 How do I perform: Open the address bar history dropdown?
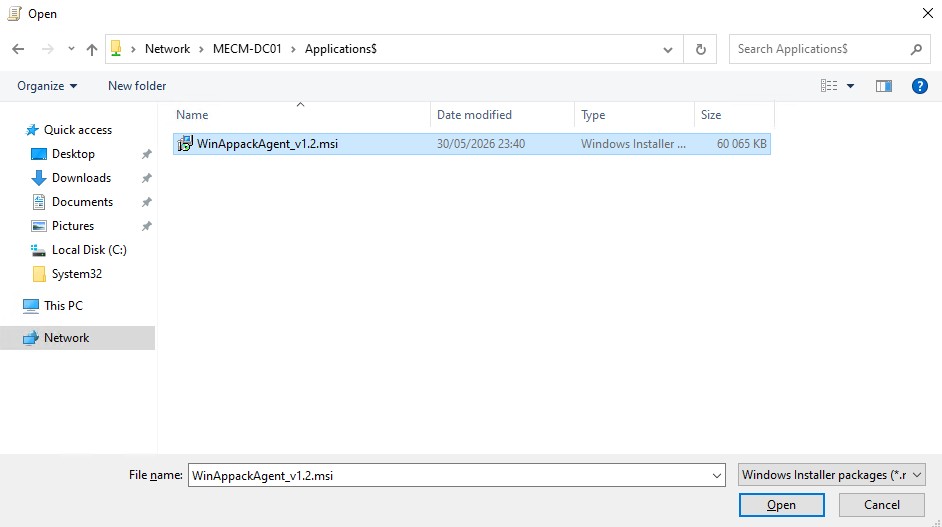pos(667,49)
